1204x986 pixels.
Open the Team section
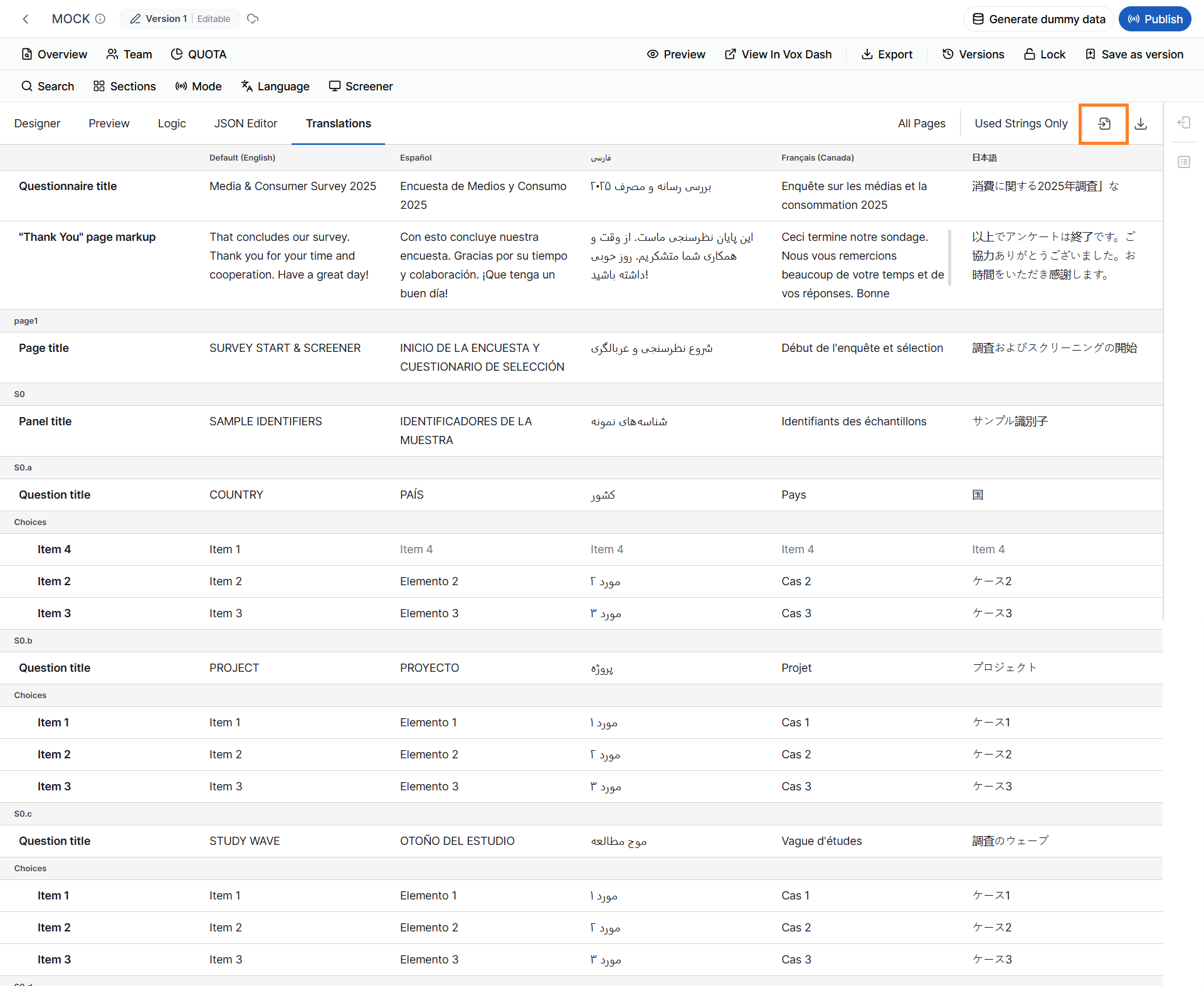pos(129,54)
